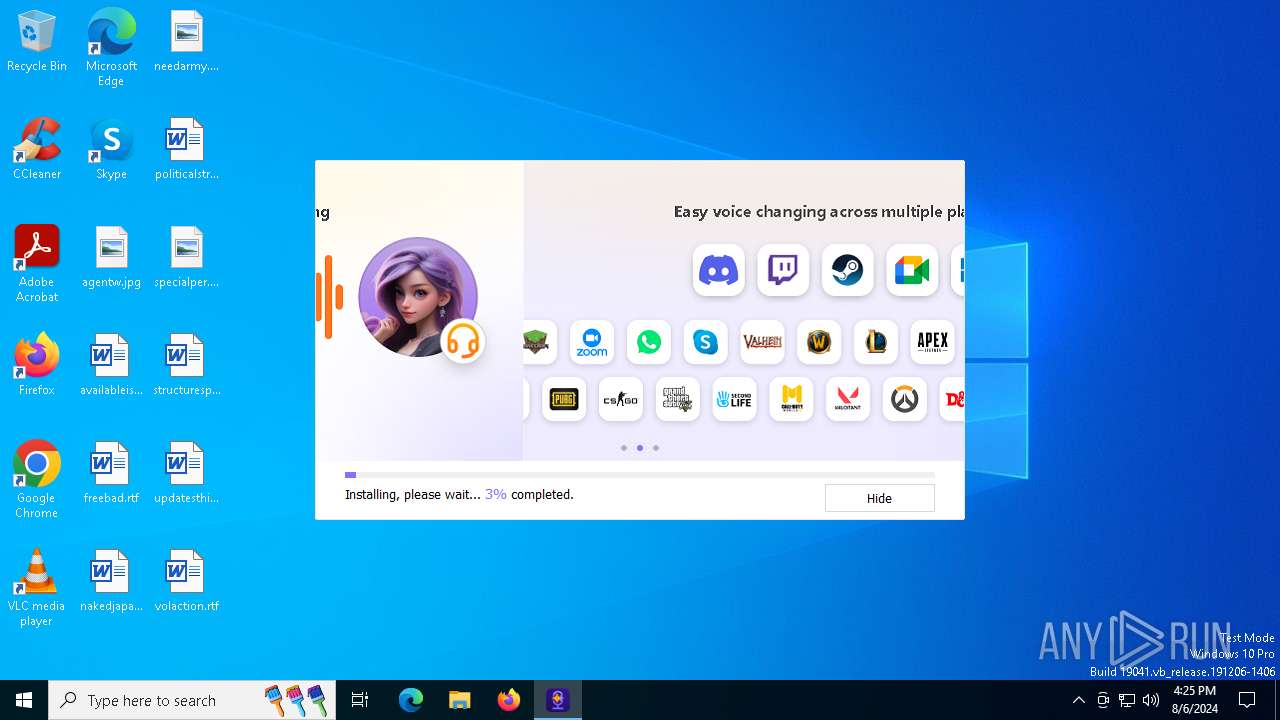1280x720 pixels.
Task: Select the VLC media player desktop shortcut
Action: pos(37,588)
